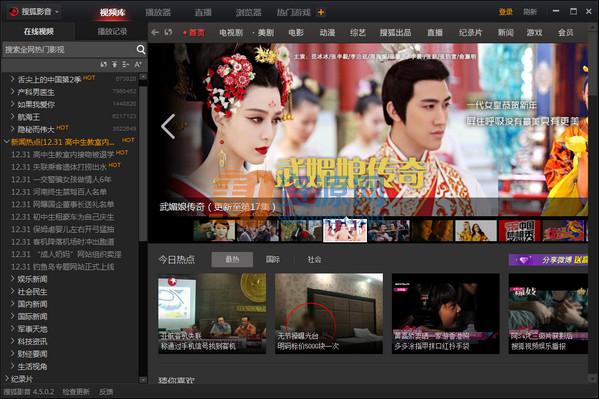Viewport: 599px width, 399px height.
Task: Click the font size A+ icon
Action: point(138,65)
